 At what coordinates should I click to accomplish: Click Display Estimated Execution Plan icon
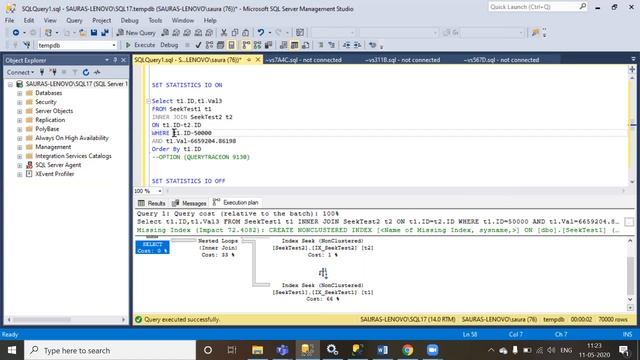(x=209, y=45)
